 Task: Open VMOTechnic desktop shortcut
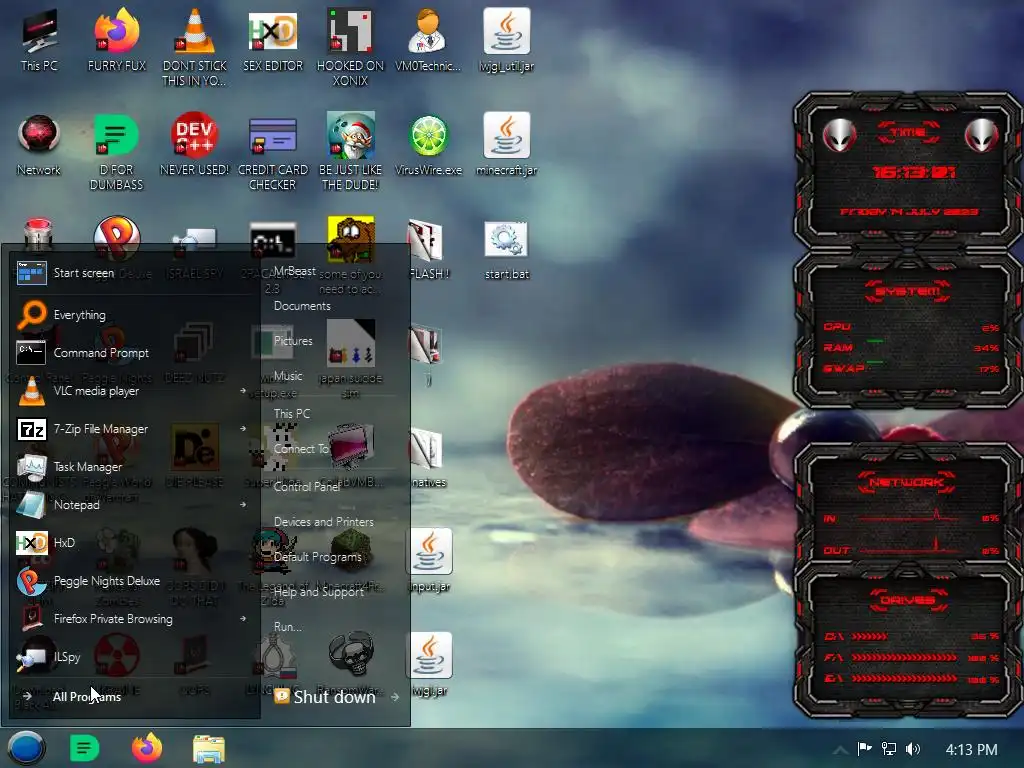tap(428, 40)
